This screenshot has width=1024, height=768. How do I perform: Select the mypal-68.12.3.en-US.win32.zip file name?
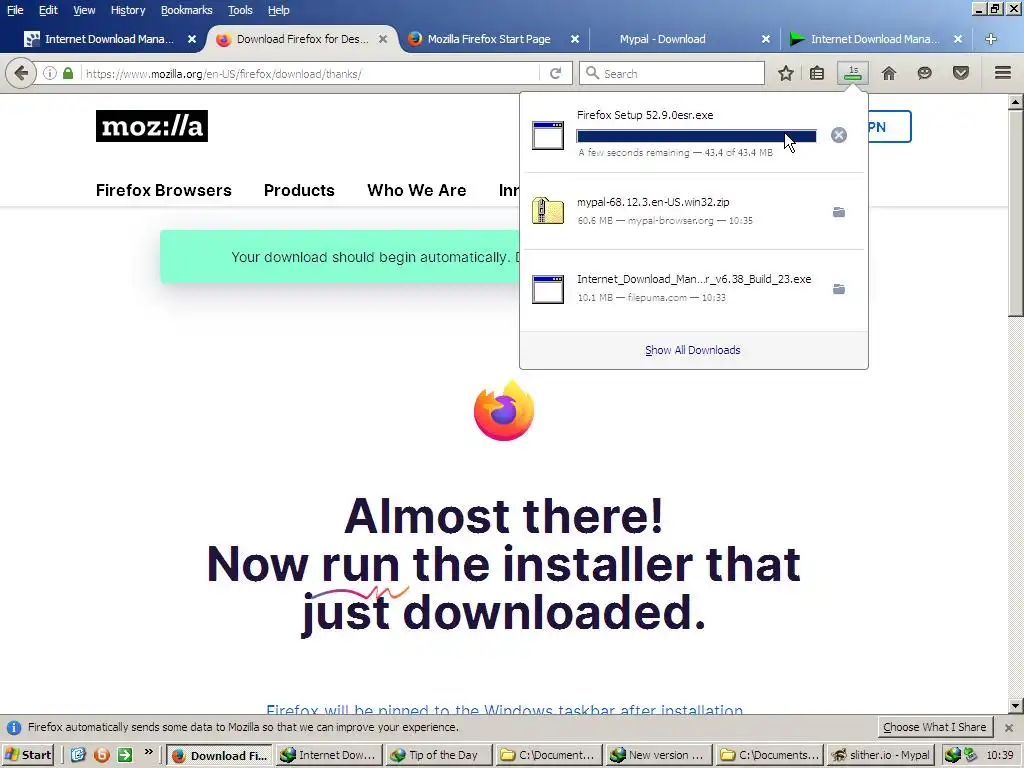[653, 202]
